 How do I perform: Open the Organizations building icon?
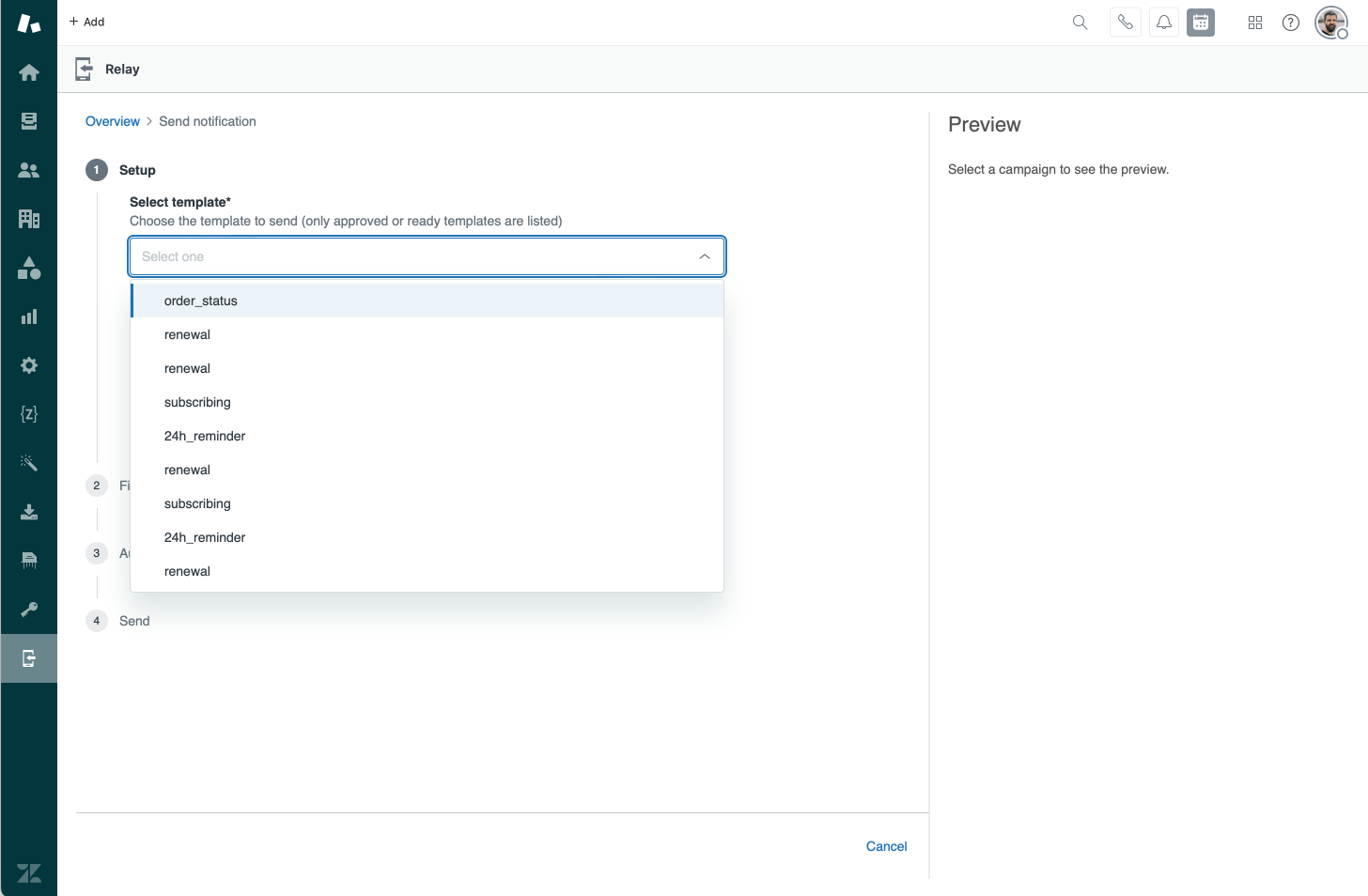click(x=29, y=219)
